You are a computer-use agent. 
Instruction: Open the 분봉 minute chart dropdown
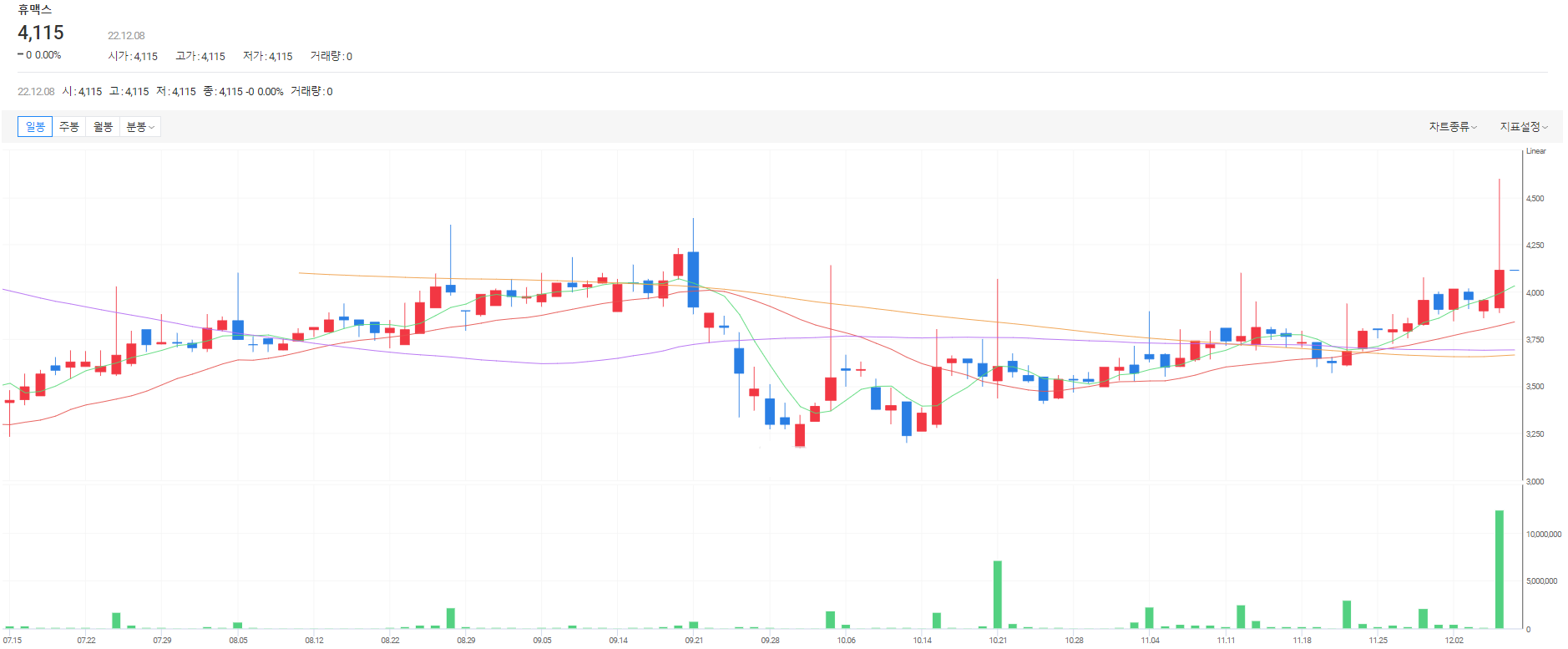pyautogui.click(x=140, y=127)
